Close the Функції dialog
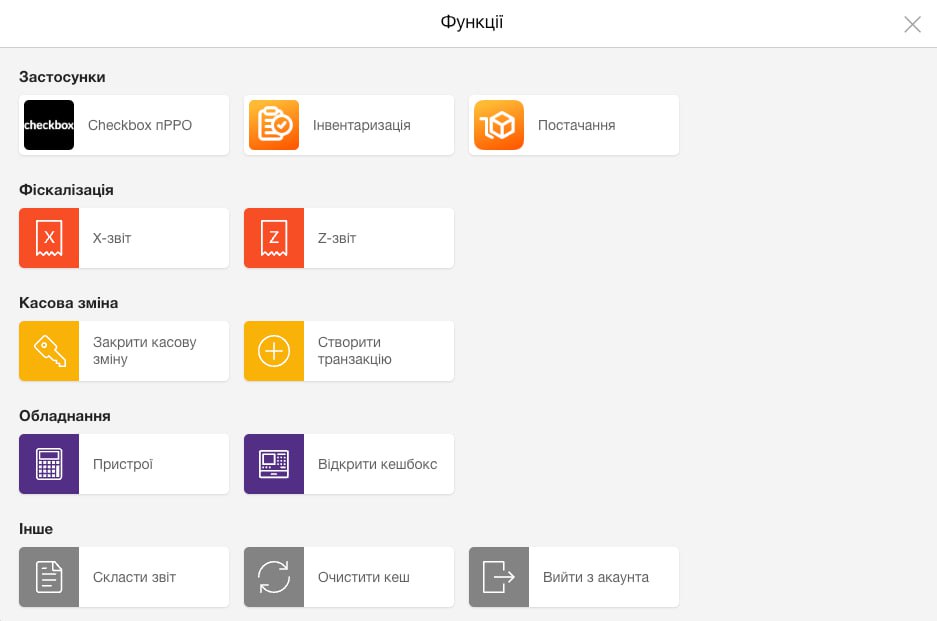 point(912,24)
